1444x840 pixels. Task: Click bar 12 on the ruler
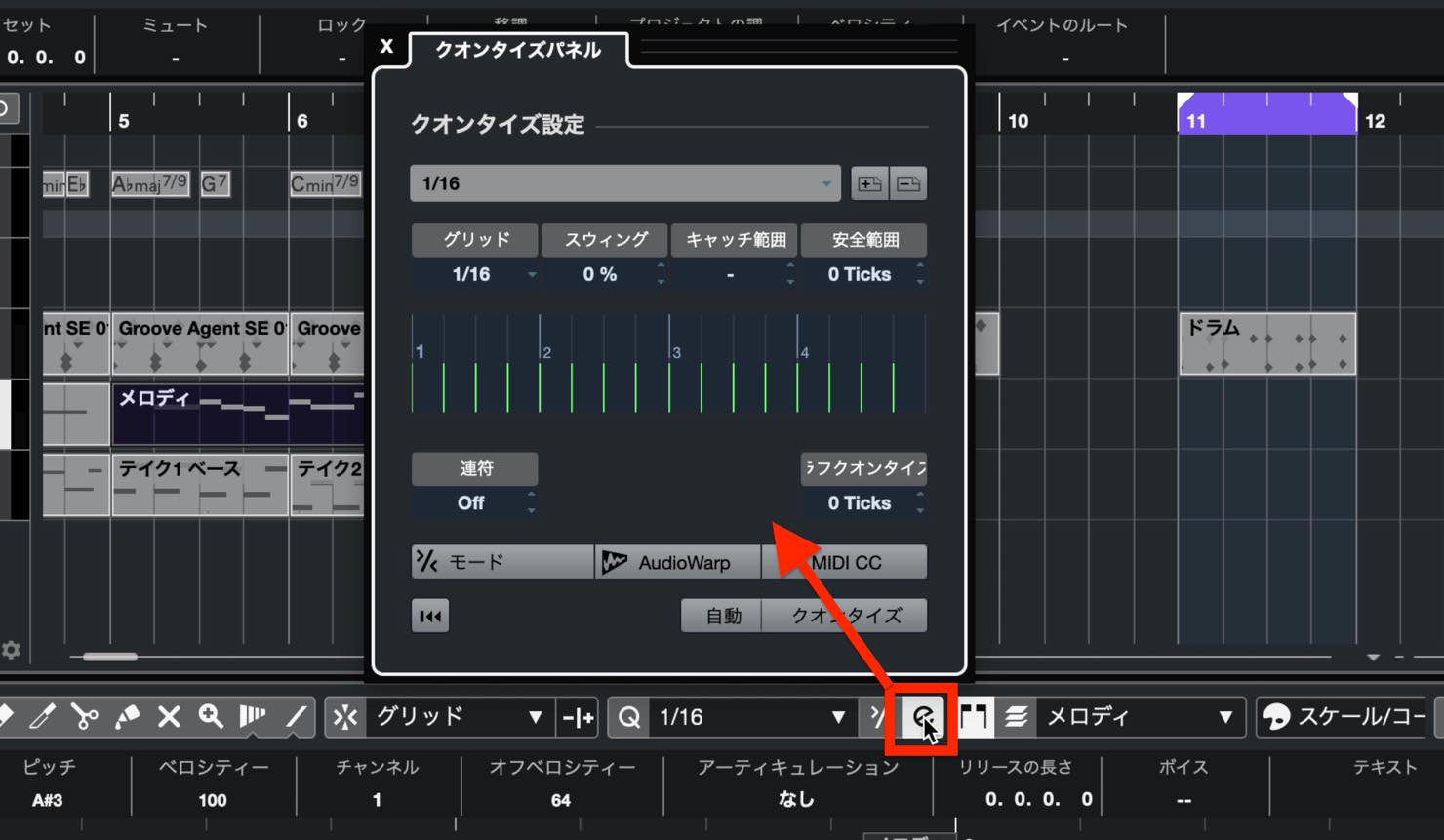pyautogui.click(x=1375, y=121)
